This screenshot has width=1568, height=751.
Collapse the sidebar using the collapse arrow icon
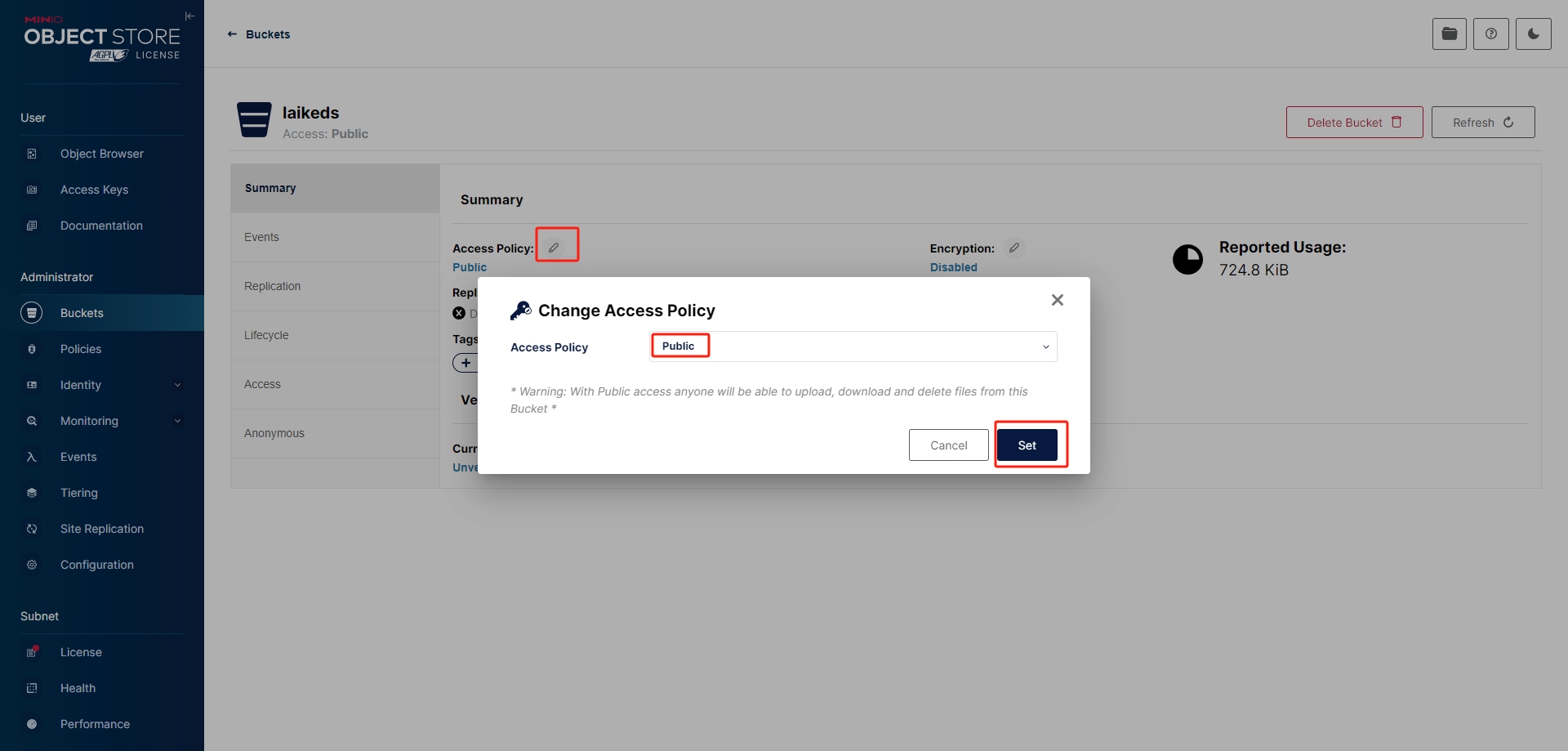189,16
